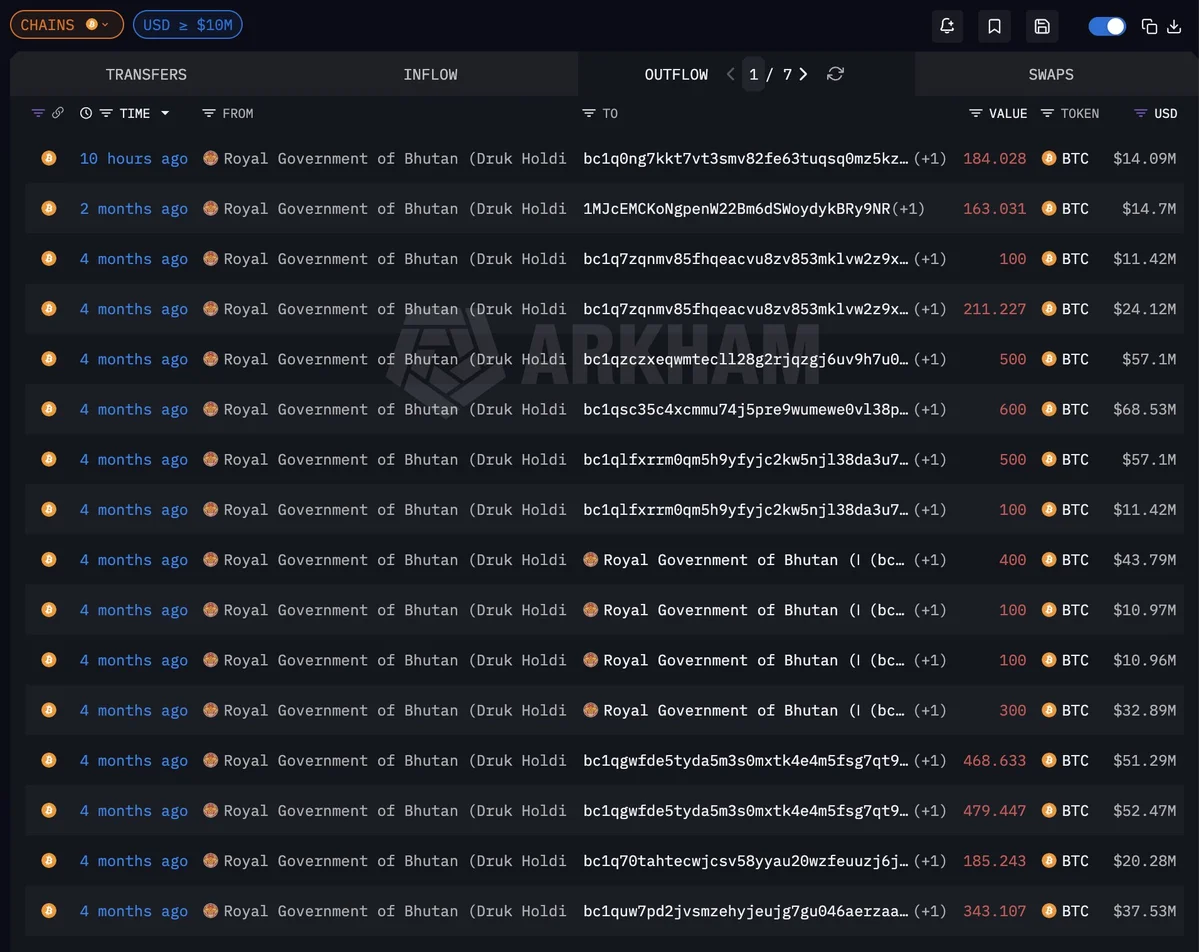Click the create alert bell icon
1199x952 pixels.
pos(947,26)
